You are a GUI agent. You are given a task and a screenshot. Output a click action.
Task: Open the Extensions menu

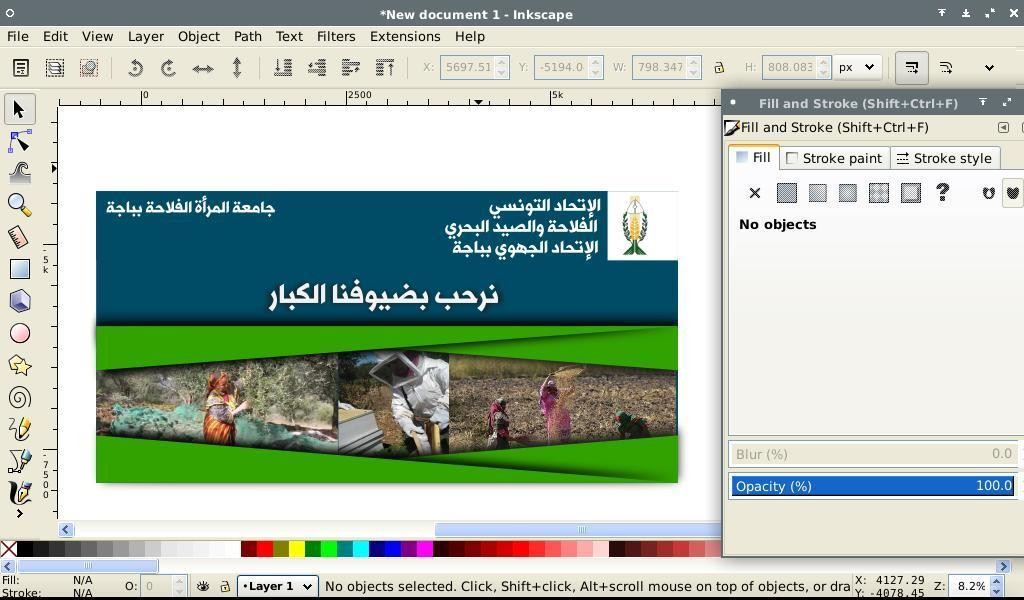coord(404,36)
